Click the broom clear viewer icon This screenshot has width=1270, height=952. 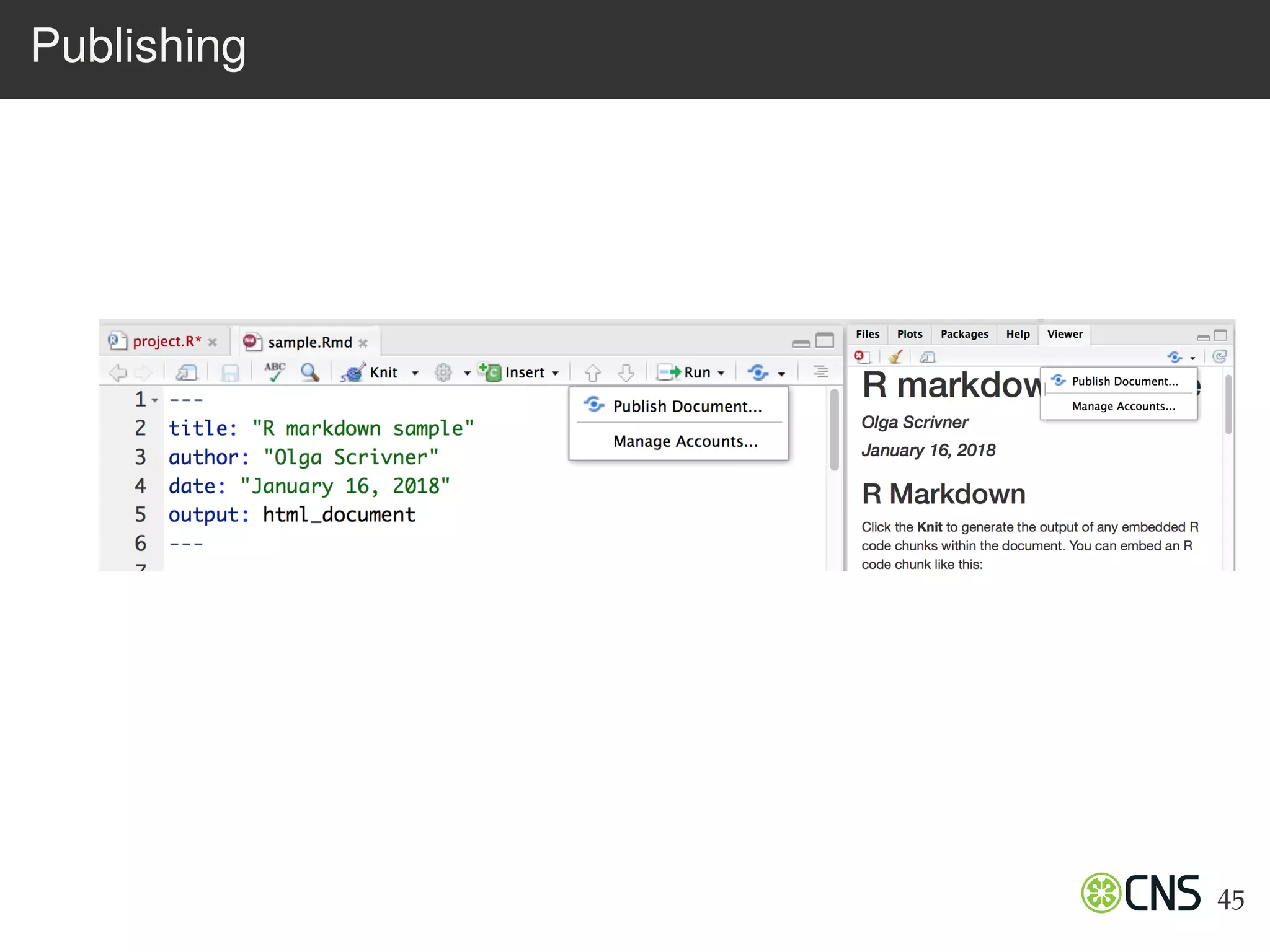click(x=895, y=357)
